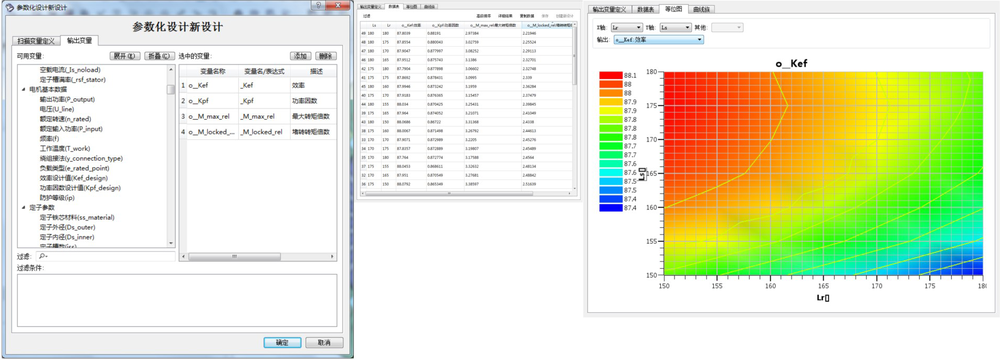Click the 添加 add button

(302, 56)
